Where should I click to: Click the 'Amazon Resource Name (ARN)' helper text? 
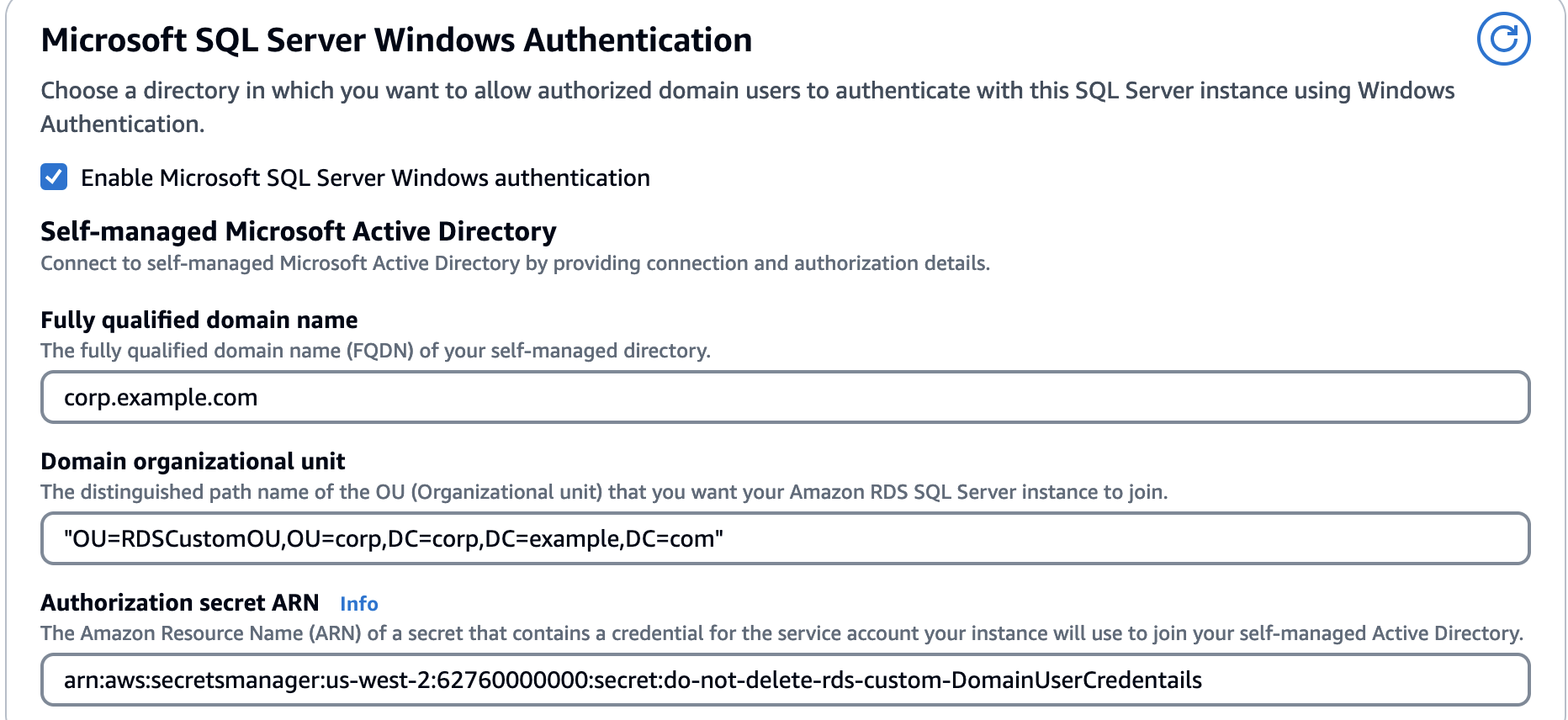pos(781,633)
